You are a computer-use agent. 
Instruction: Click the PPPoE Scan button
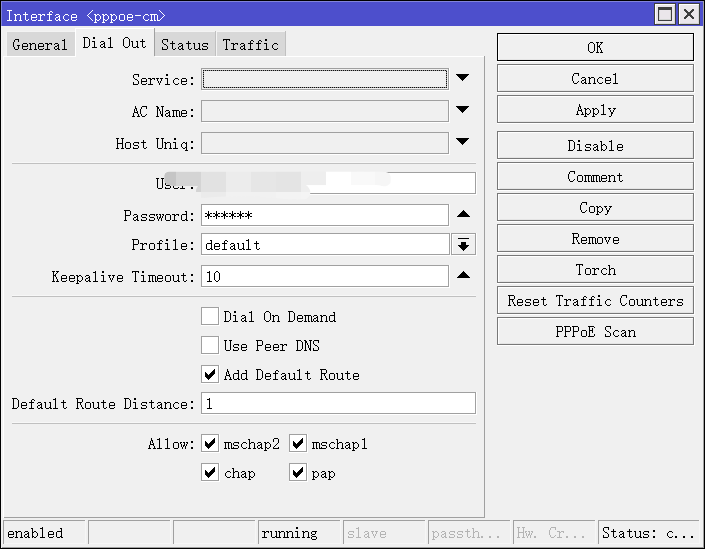coord(595,332)
